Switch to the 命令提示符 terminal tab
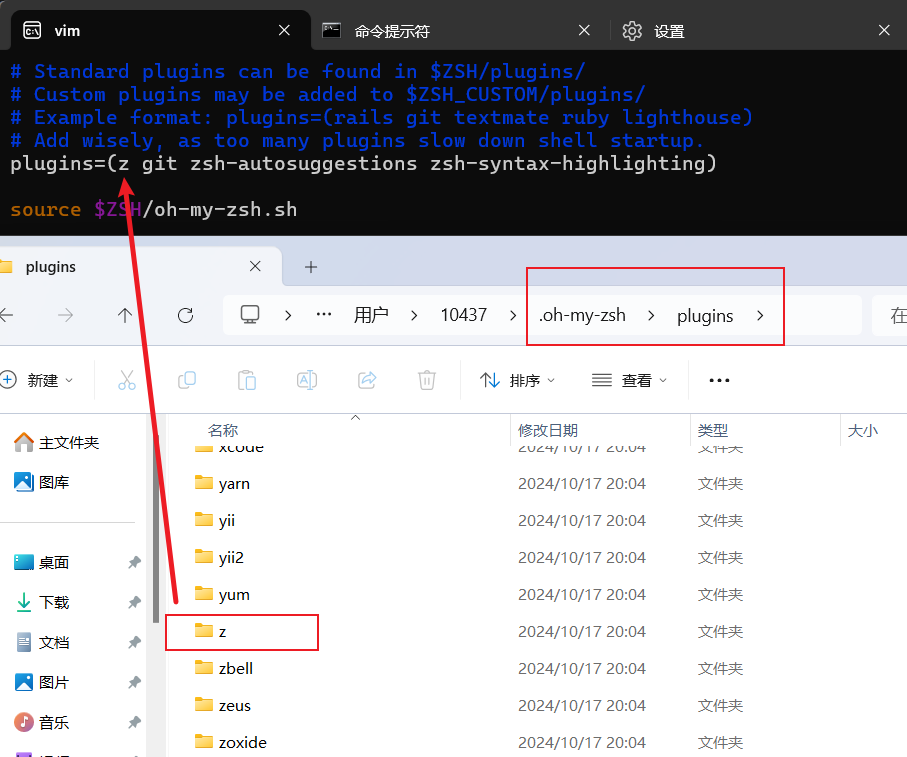The height and width of the screenshot is (757, 907). pyautogui.click(x=457, y=30)
